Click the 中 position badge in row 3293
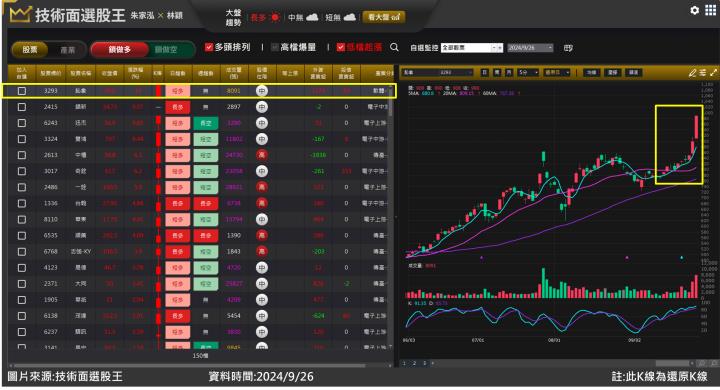Screen dimensions: 720x390 262,91
